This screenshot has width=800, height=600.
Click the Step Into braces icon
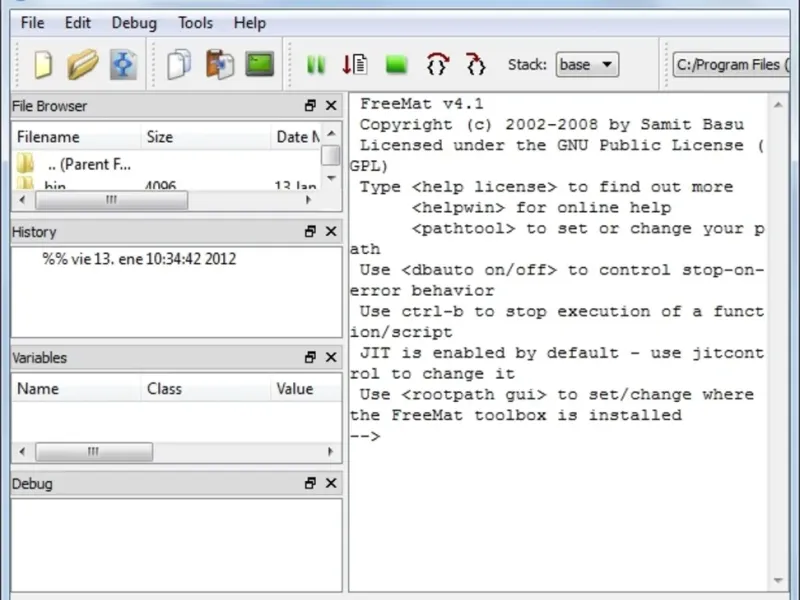[x=476, y=64]
